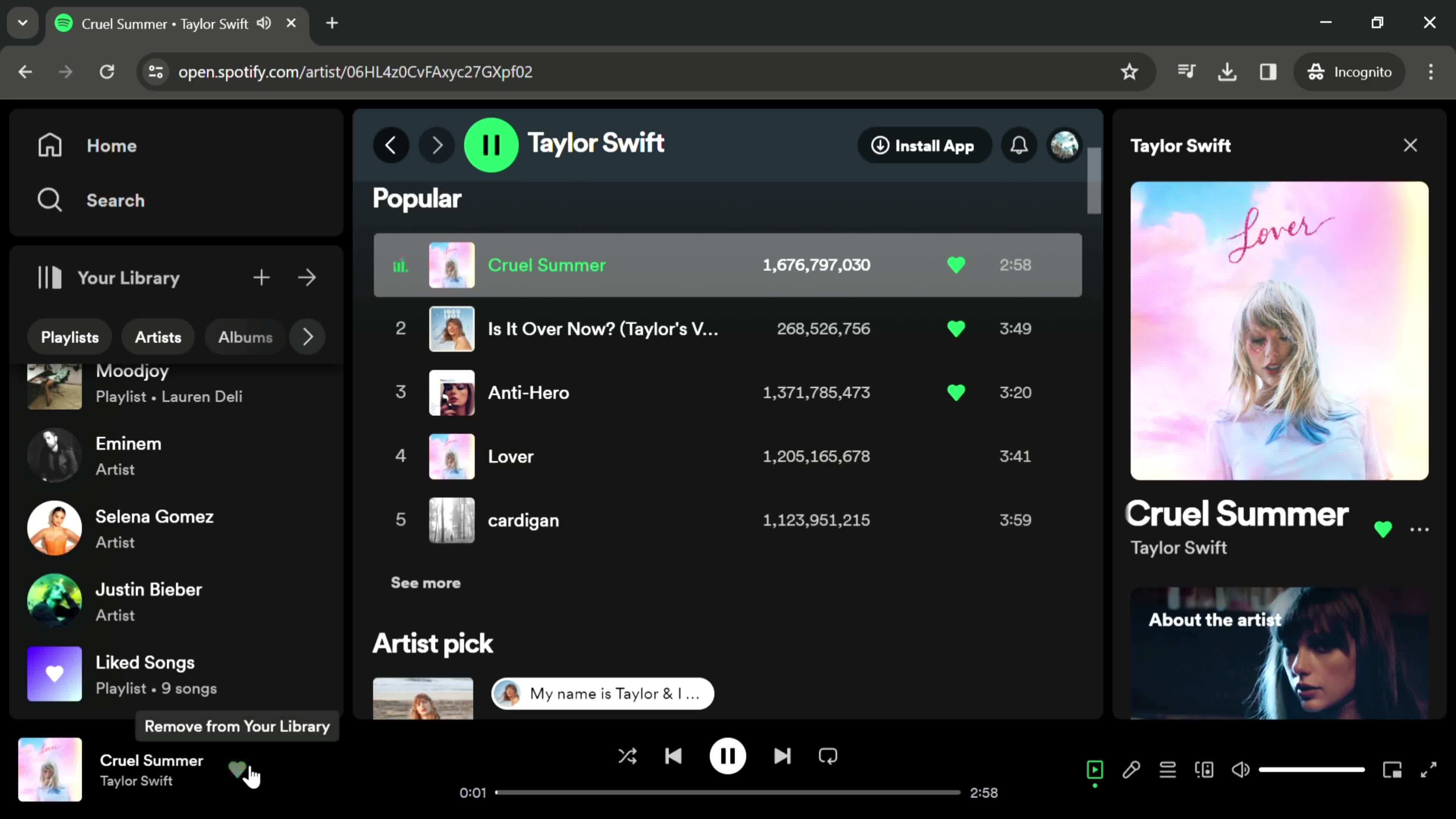Open Justin Bieber artist in library

[175, 601]
